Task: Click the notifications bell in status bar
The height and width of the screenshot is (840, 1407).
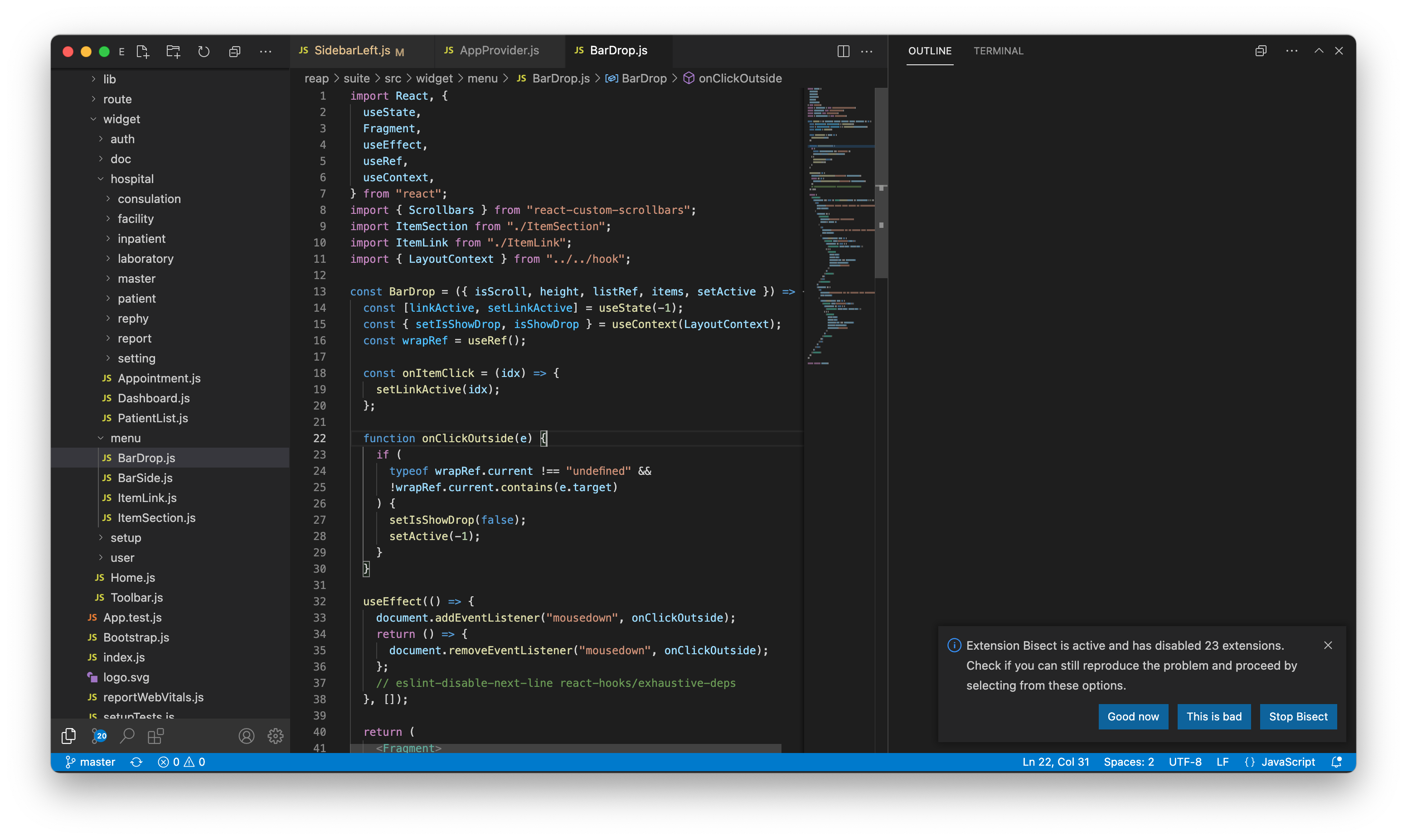Action: click(1336, 762)
